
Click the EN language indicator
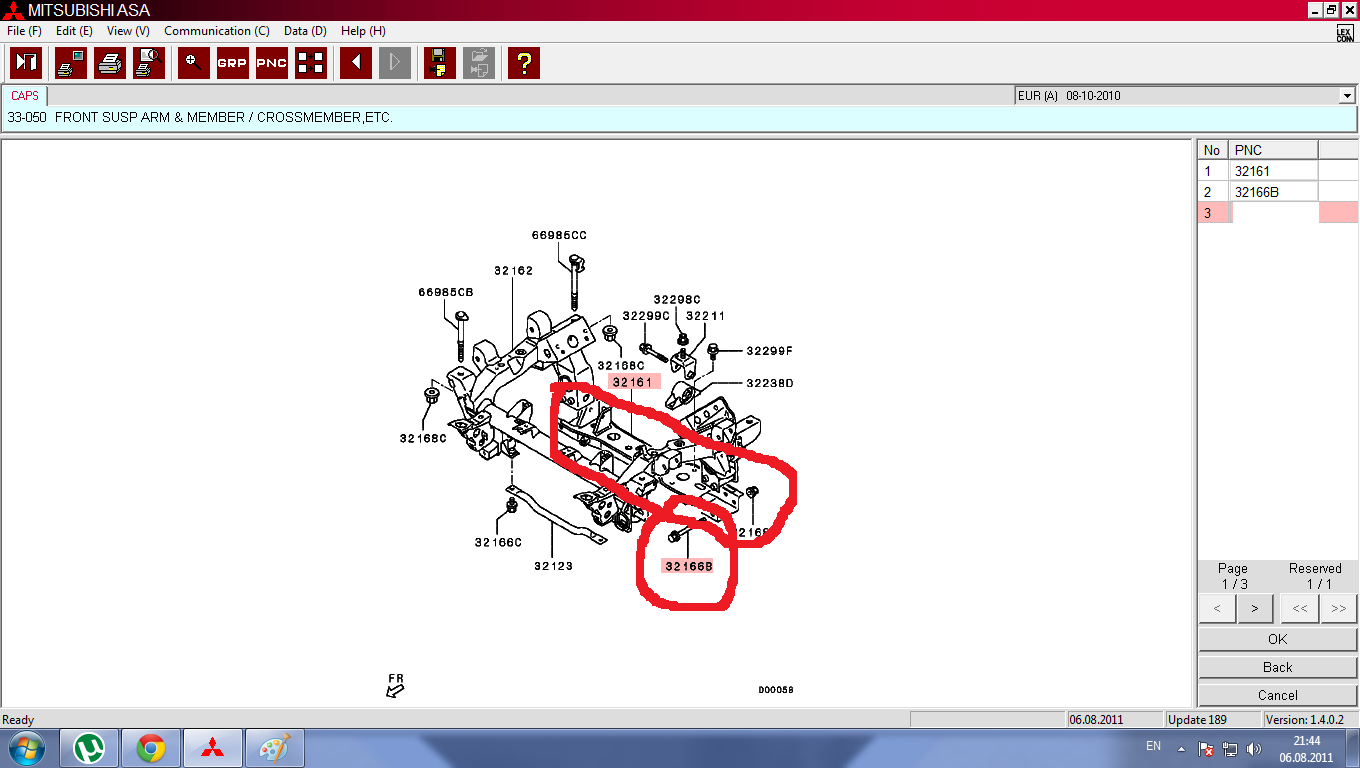coord(1153,746)
